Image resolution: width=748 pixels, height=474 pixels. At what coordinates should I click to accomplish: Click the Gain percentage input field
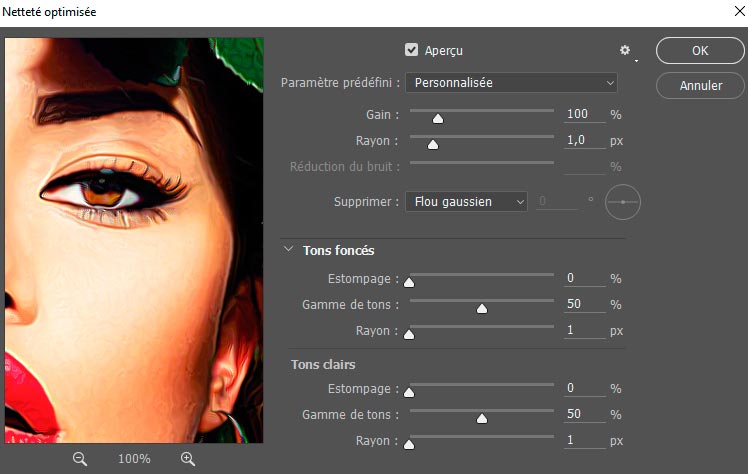pos(583,114)
